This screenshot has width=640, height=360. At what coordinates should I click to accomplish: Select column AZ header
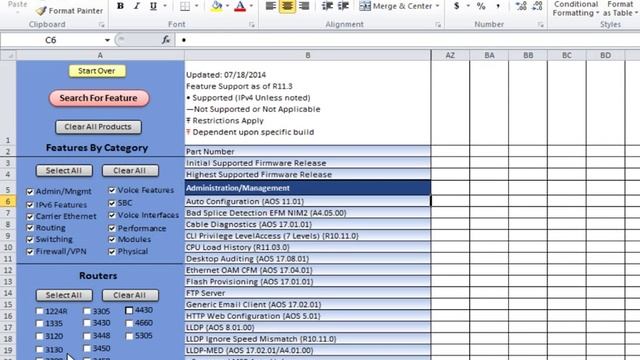click(450, 55)
